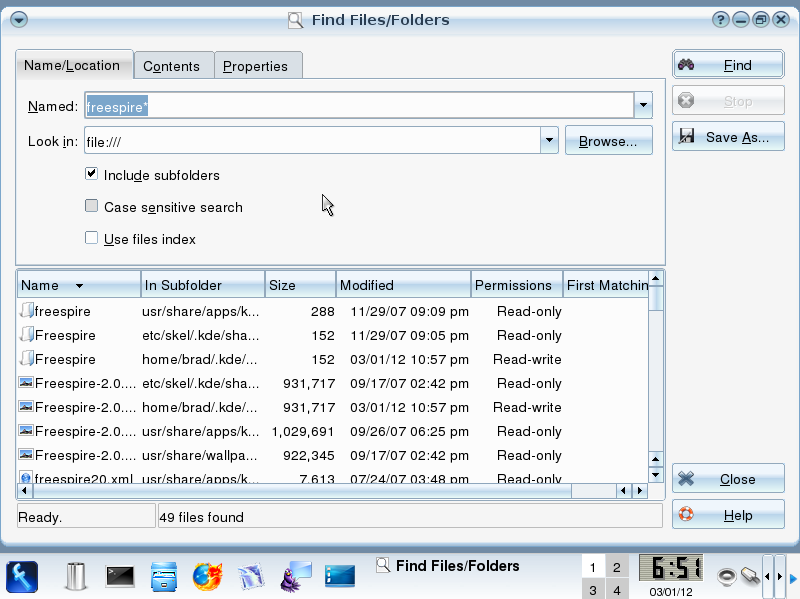The height and width of the screenshot is (599, 800).
Task: Click image icon of 922,345 size file
Action: [26, 454]
